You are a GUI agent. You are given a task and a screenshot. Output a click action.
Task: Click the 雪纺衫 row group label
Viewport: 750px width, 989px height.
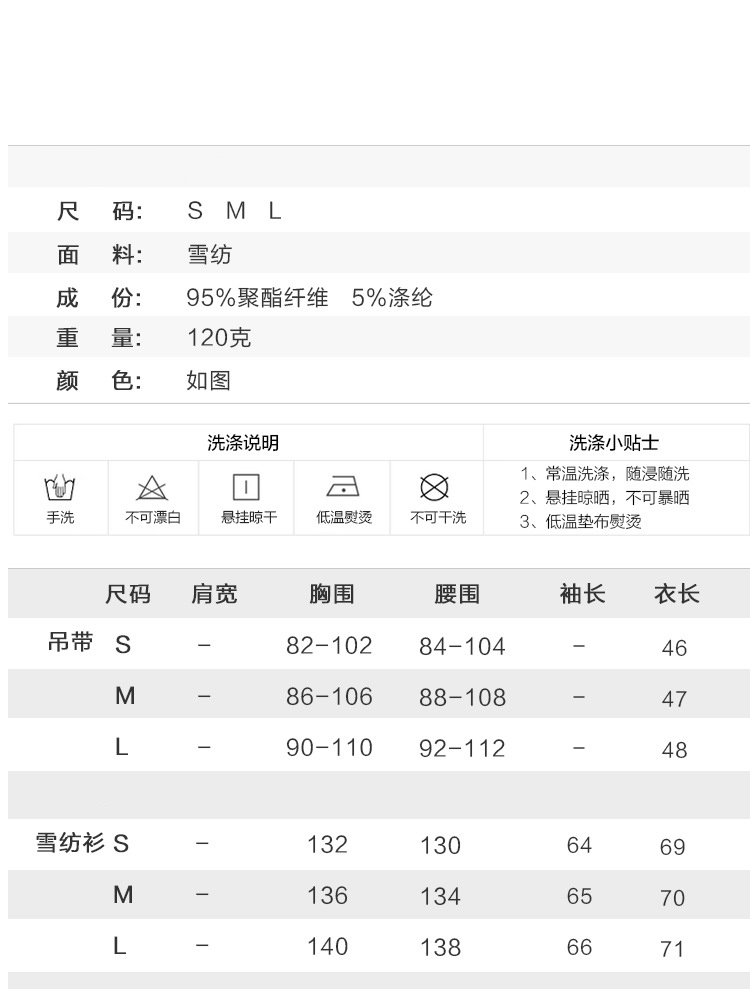click(70, 842)
